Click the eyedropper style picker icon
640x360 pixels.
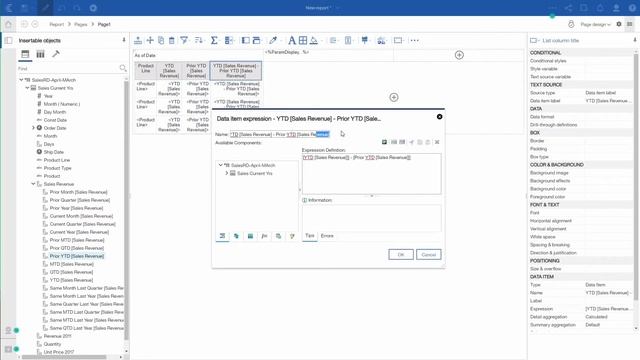click(273, 40)
